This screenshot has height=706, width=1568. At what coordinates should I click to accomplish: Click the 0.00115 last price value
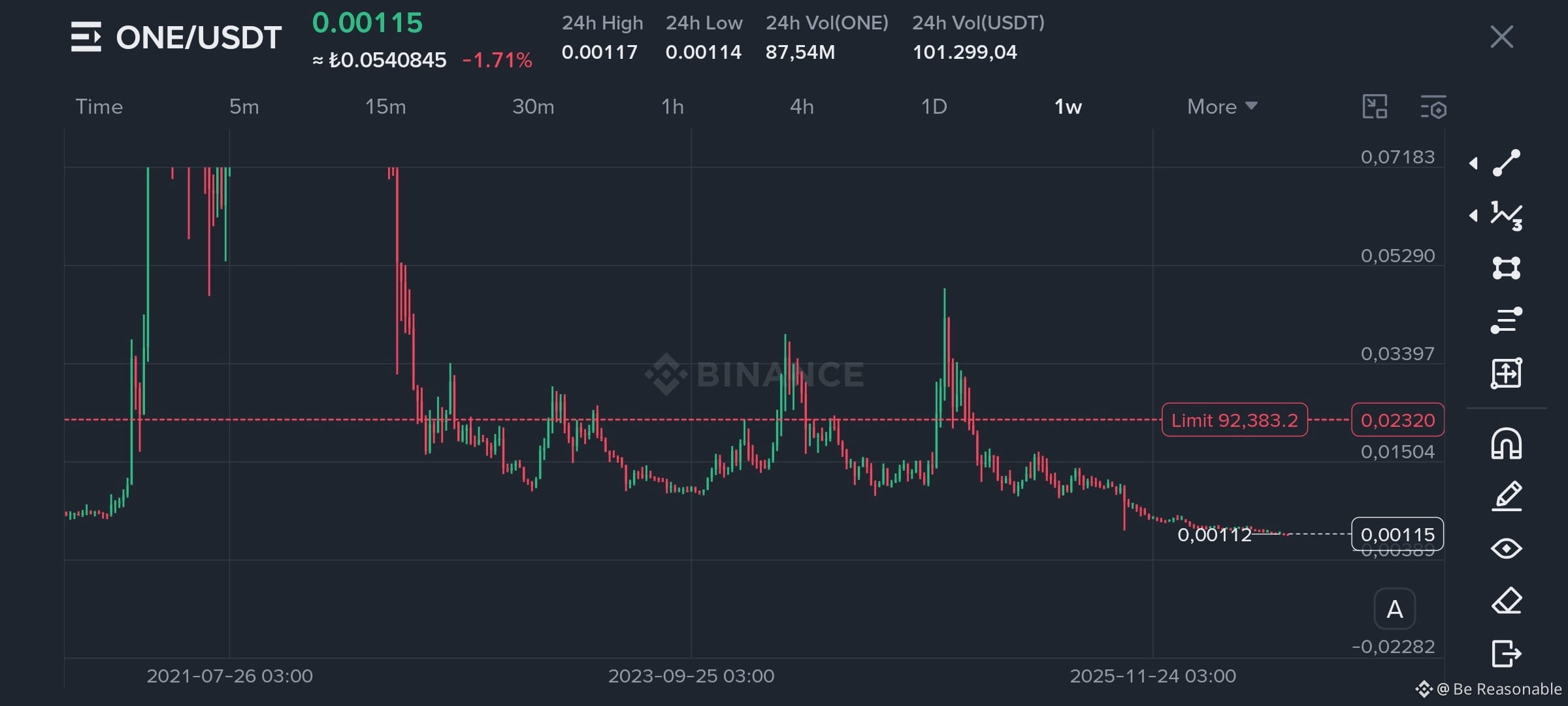(x=367, y=23)
